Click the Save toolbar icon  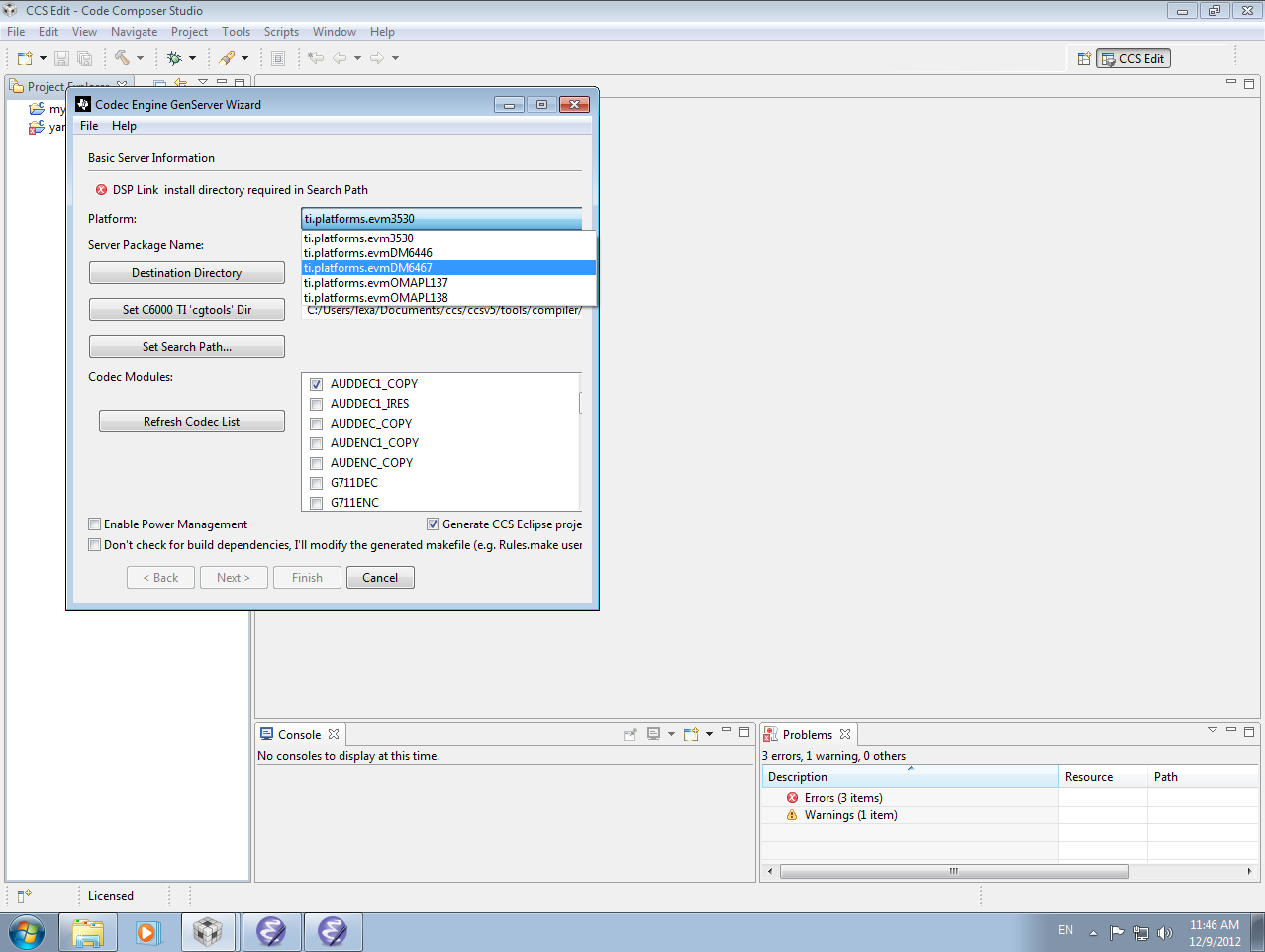click(x=61, y=58)
